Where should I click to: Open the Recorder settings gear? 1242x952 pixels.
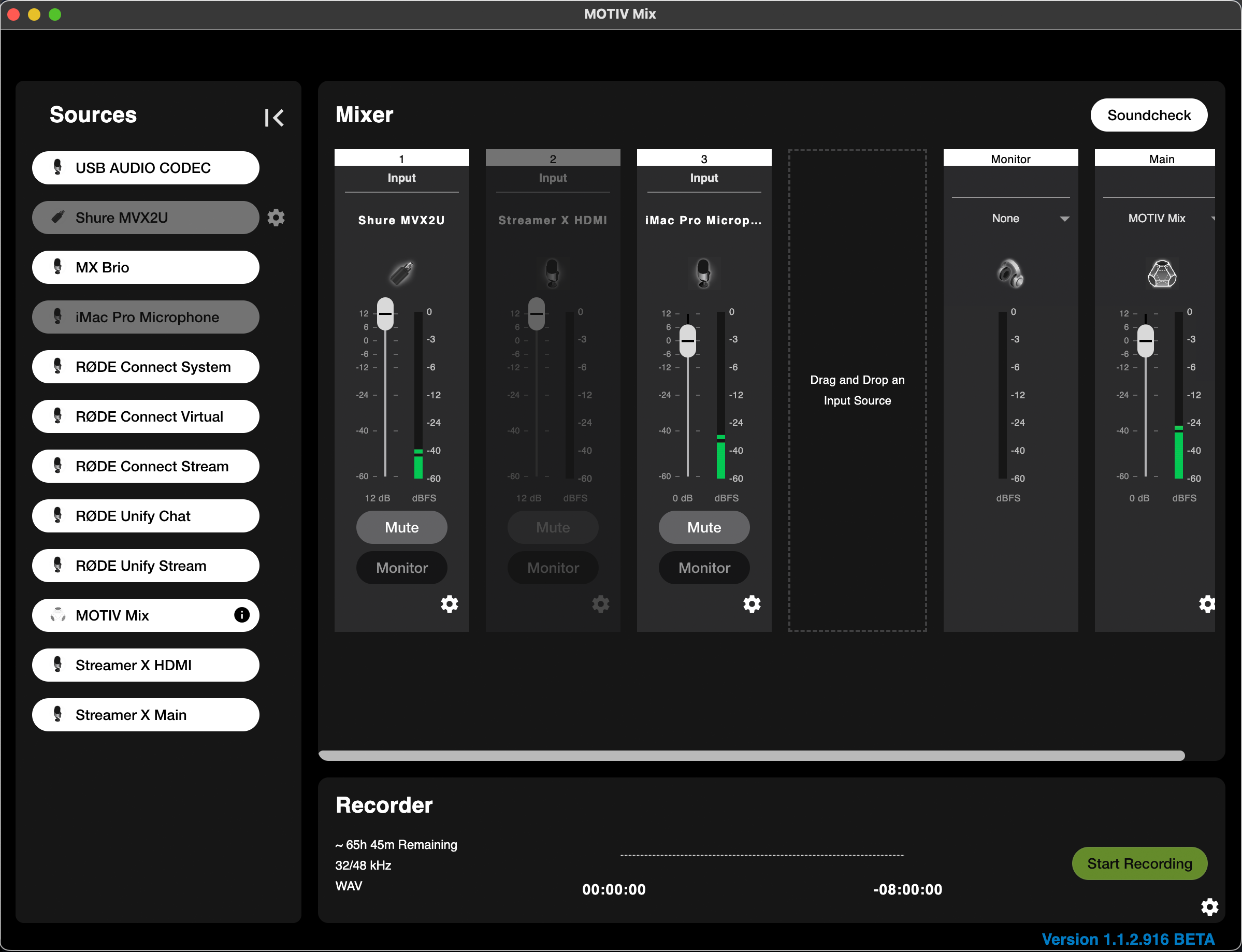coord(1210,906)
